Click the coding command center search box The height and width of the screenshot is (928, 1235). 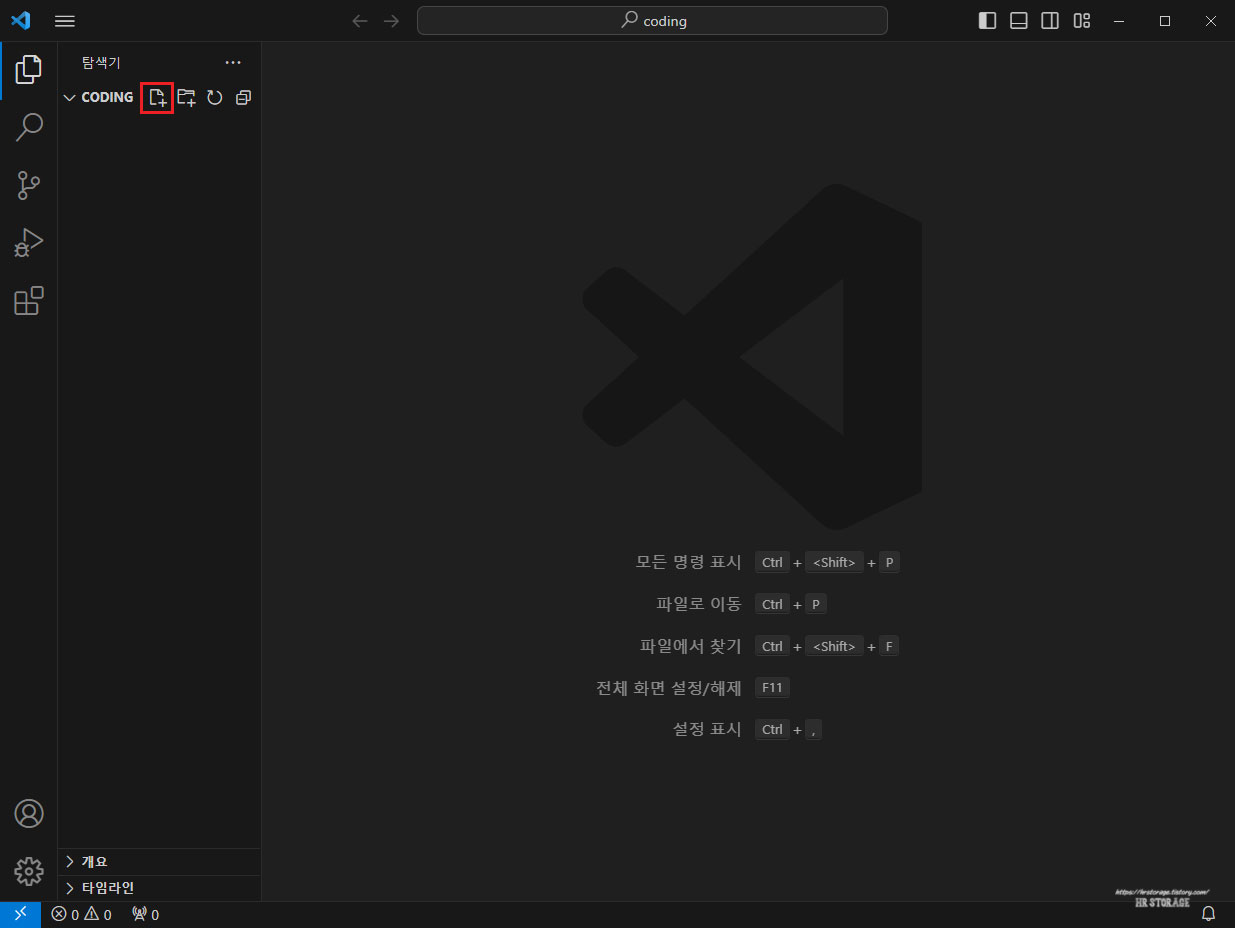point(652,21)
